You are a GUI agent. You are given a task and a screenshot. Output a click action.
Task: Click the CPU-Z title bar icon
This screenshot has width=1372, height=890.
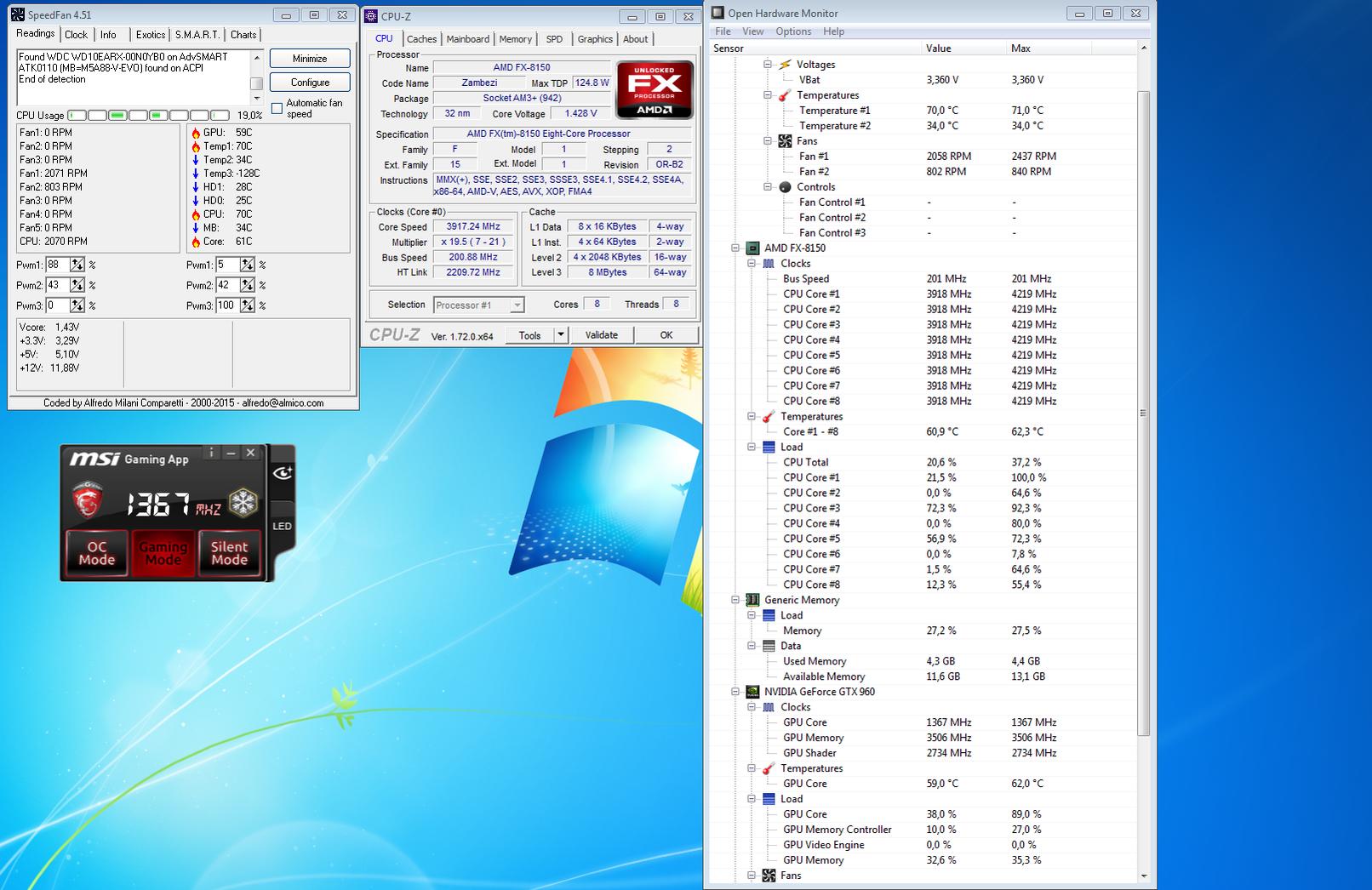tap(371, 16)
